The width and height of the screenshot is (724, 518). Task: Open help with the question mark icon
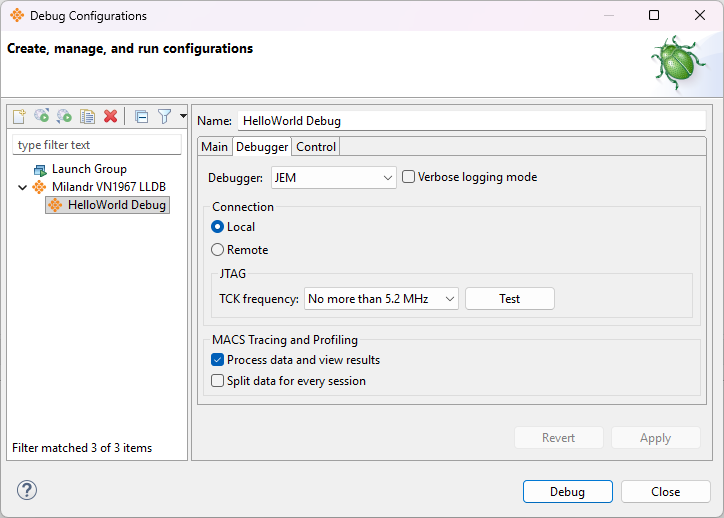(27, 490)
